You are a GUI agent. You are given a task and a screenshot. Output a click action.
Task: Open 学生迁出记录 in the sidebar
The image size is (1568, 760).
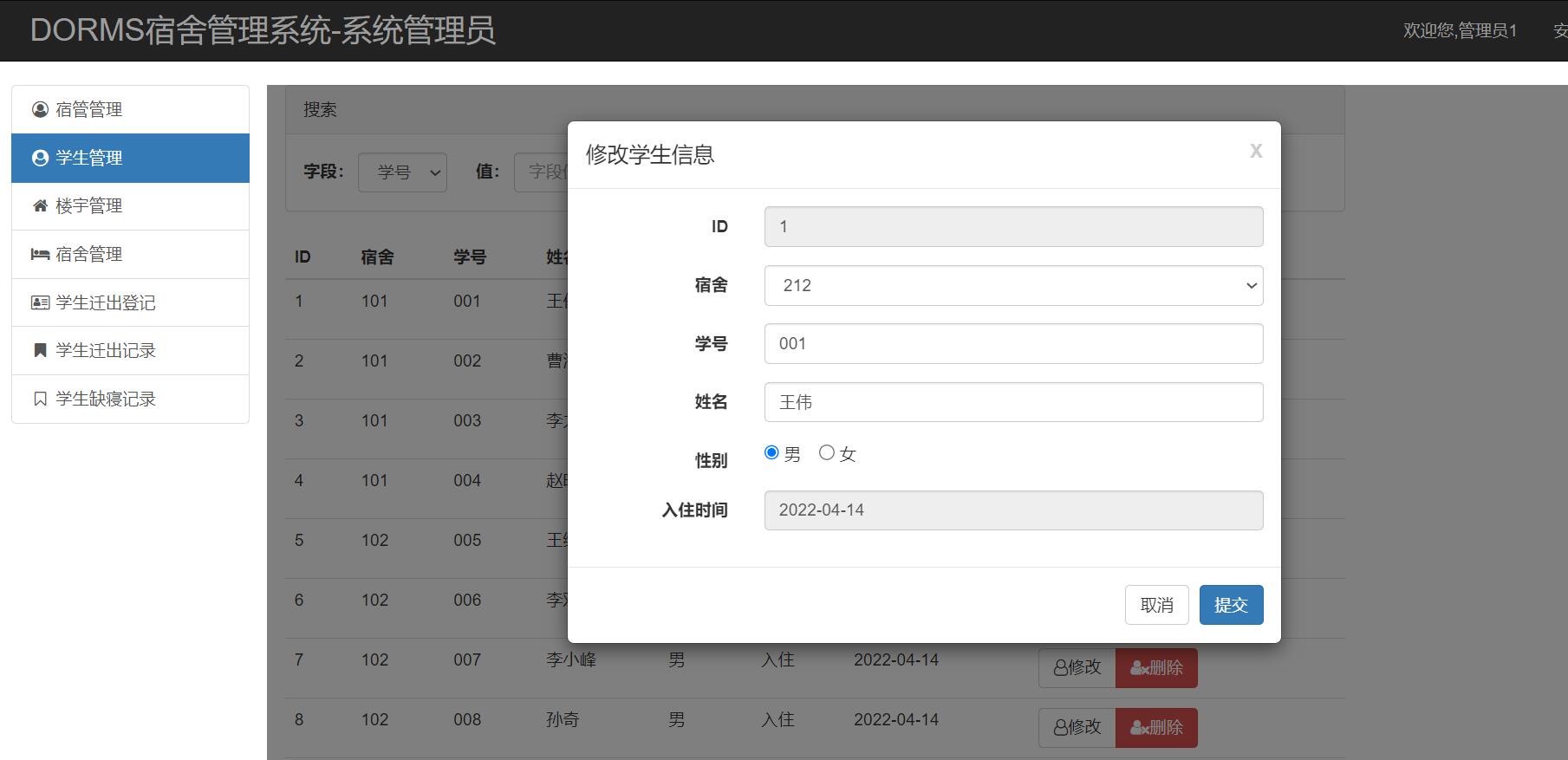130,350
